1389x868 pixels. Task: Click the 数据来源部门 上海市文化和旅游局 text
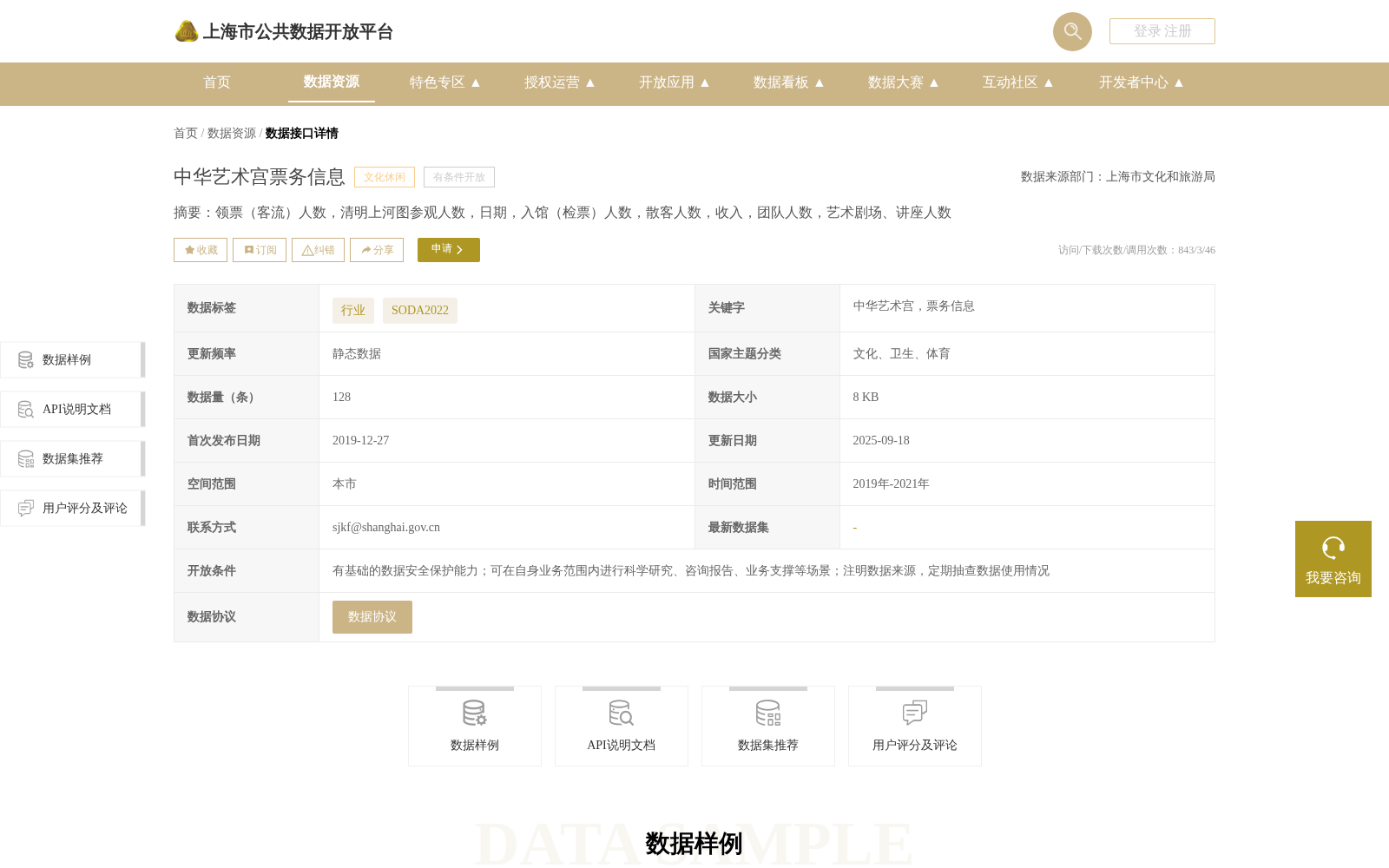coord(1118,177)
